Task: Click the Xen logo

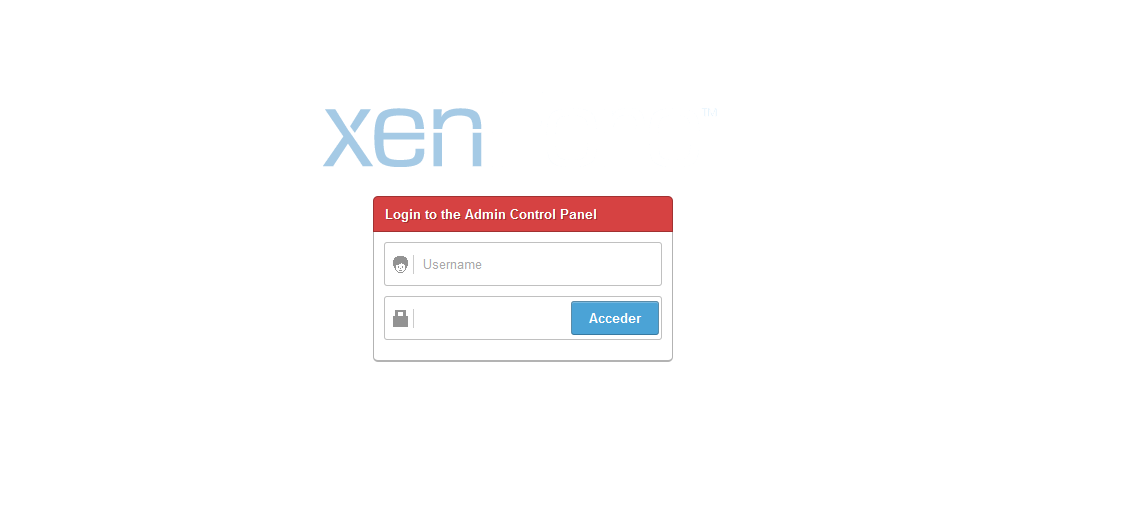Action: click(403, 137)
